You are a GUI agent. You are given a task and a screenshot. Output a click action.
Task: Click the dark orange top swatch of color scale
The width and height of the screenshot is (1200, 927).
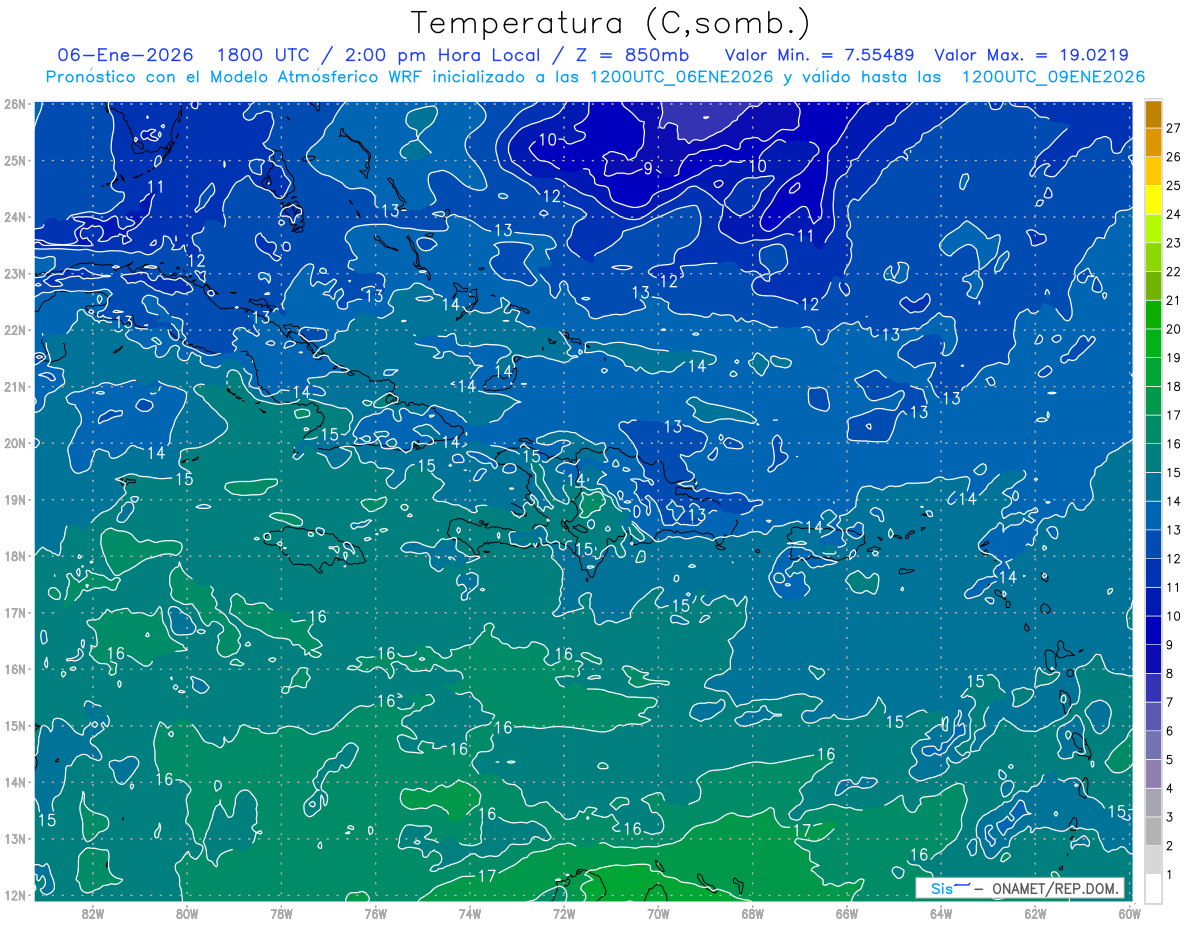point(1153,114)
